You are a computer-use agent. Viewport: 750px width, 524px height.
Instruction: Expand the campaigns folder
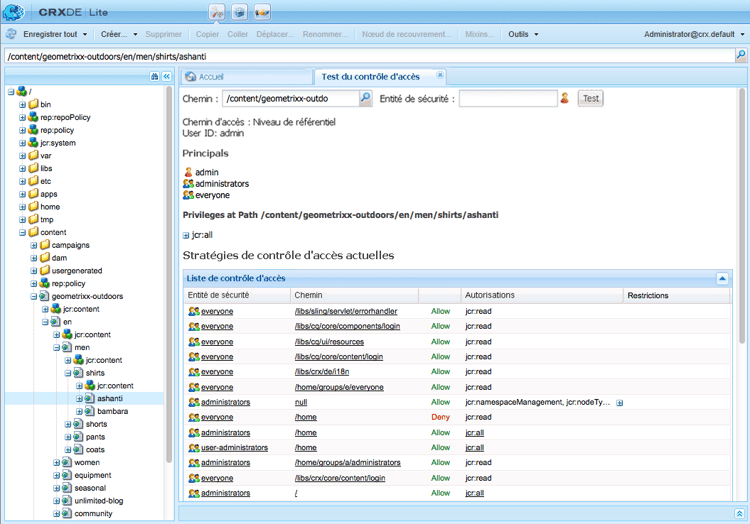(x=33, y=245)
